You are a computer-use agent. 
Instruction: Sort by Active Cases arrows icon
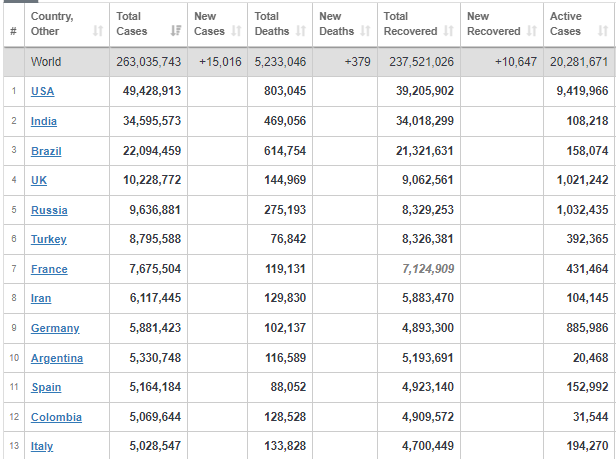603,31
